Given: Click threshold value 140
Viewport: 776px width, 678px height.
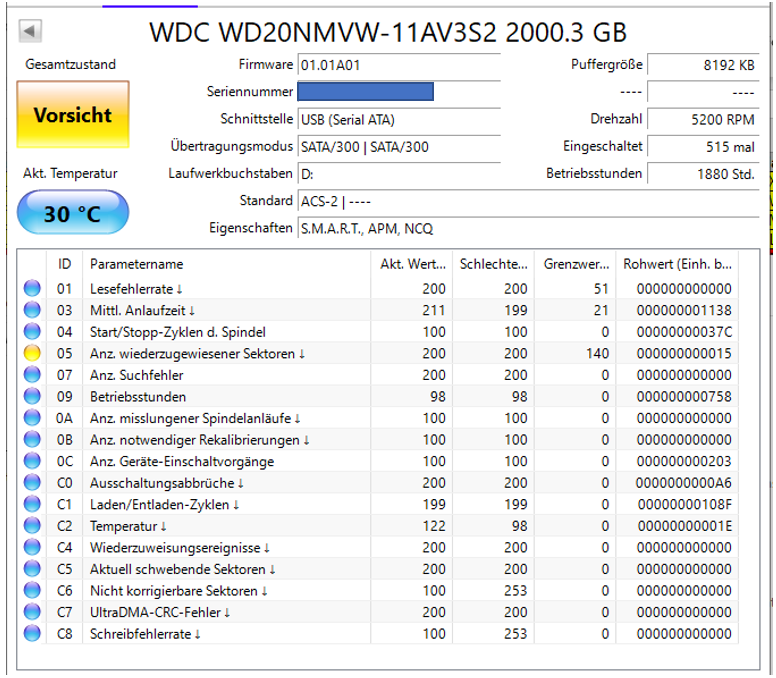Looking at the screenshot, I should point(597,353).
